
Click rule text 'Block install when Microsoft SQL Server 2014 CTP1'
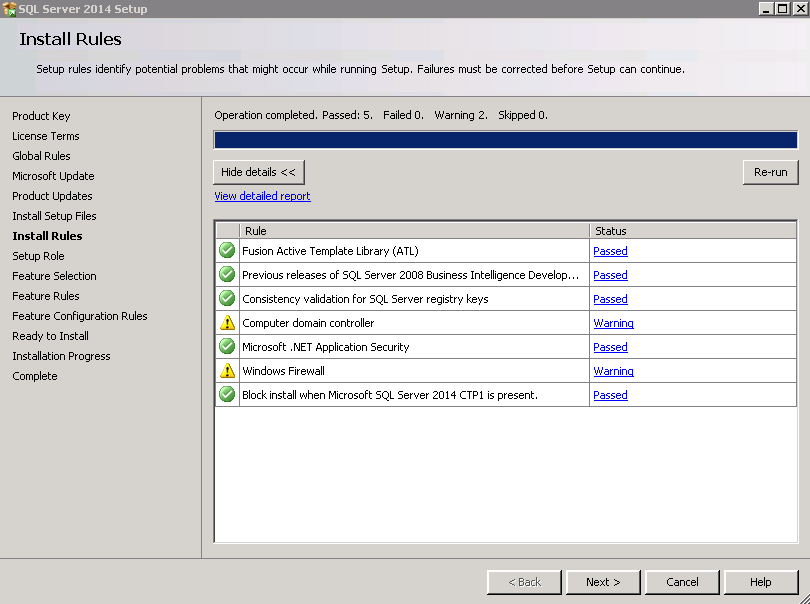tap(390, 395)
